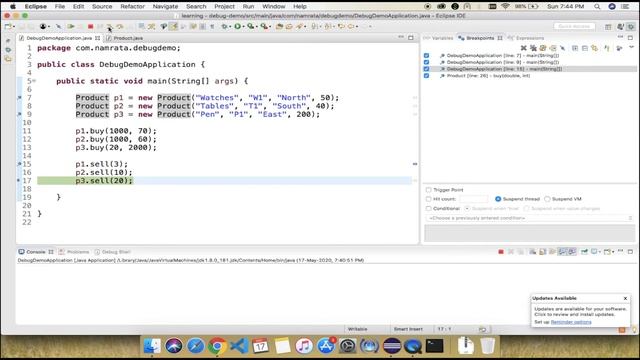The image size is (640, 360).
Task: Uncheck the Product line 26 breakpoint
Action: click(427, 76)
